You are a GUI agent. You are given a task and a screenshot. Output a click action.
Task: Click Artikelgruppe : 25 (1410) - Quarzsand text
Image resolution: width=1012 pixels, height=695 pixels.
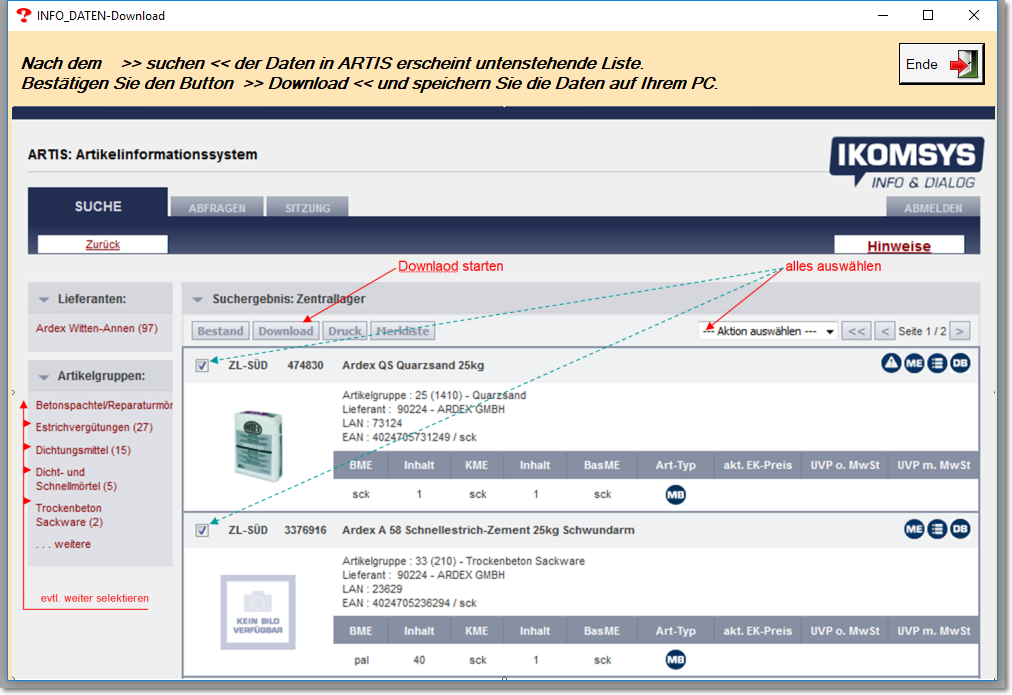click(434, 395)
